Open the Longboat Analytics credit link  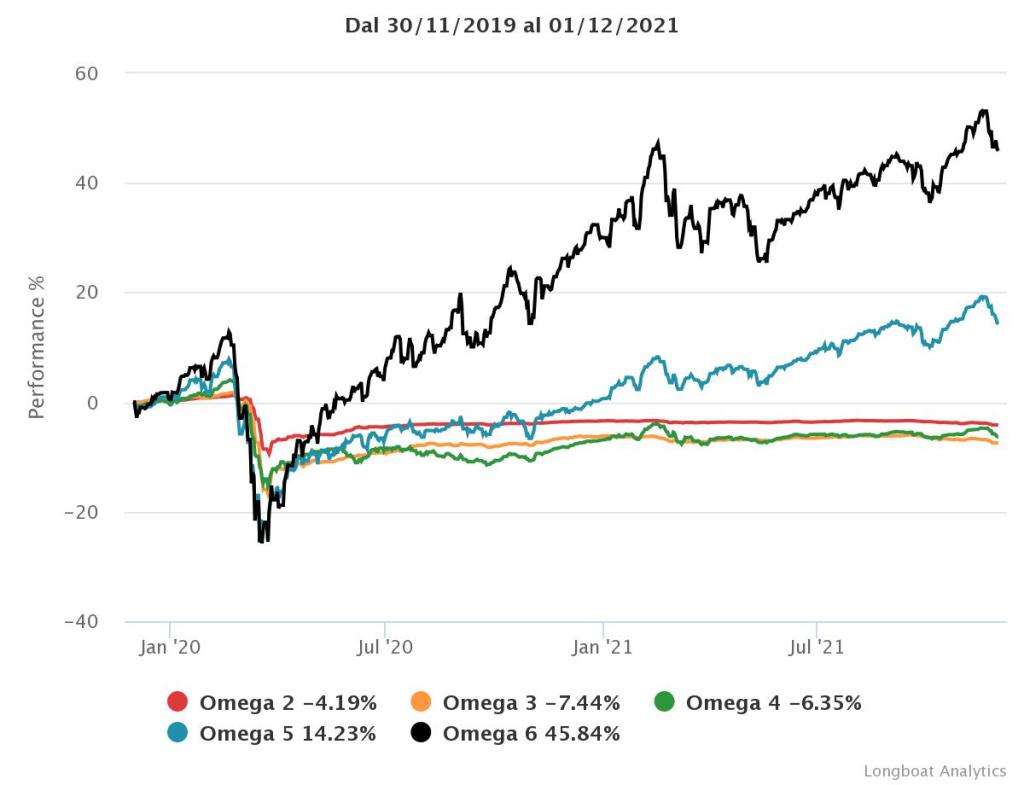coord(935,771)
